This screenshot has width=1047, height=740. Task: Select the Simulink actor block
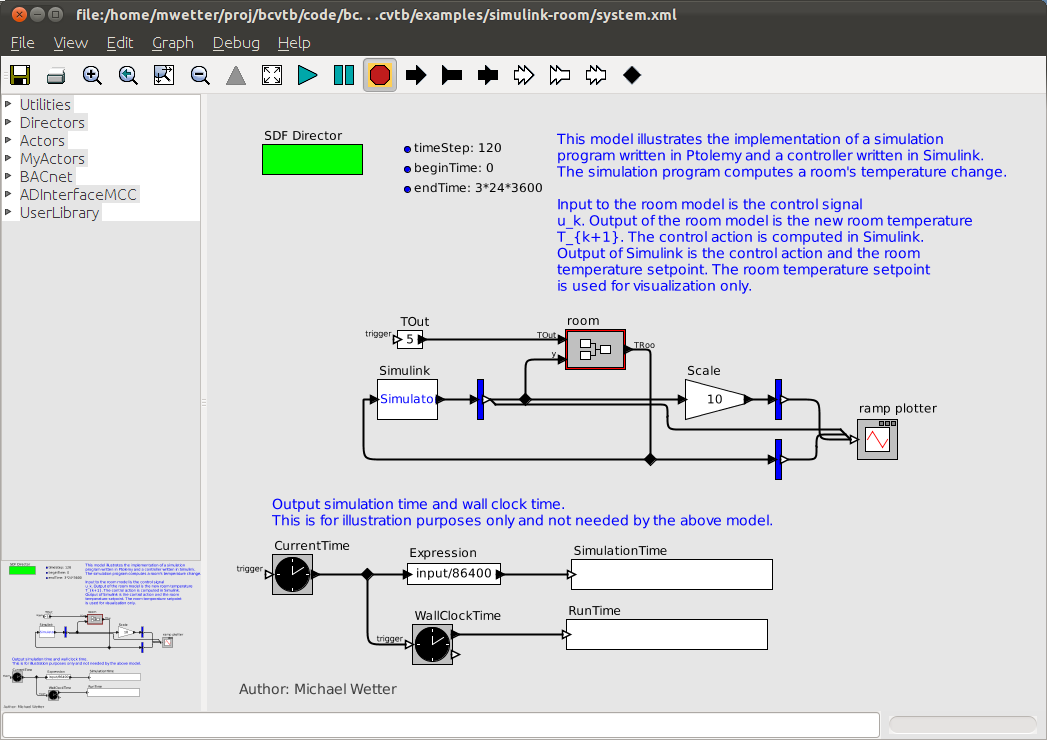(406, 399)
